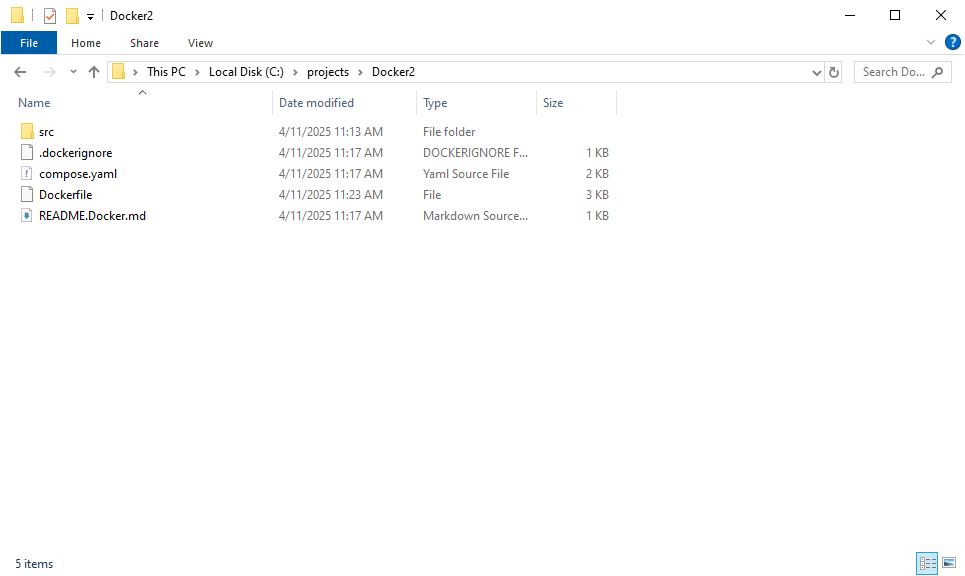965x576 pixels.
Task: Select the .dockerignore file name
Action: click(76, 153)
